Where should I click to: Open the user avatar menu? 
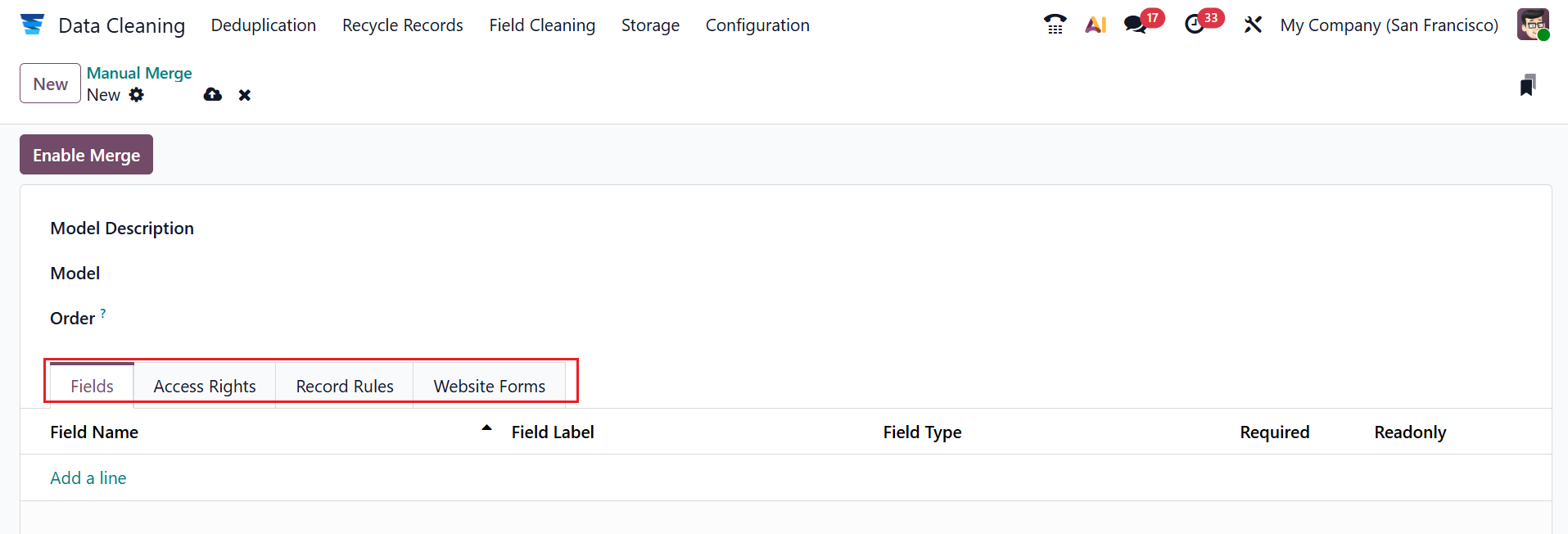pyautogui.click(x=1532, y=25)
